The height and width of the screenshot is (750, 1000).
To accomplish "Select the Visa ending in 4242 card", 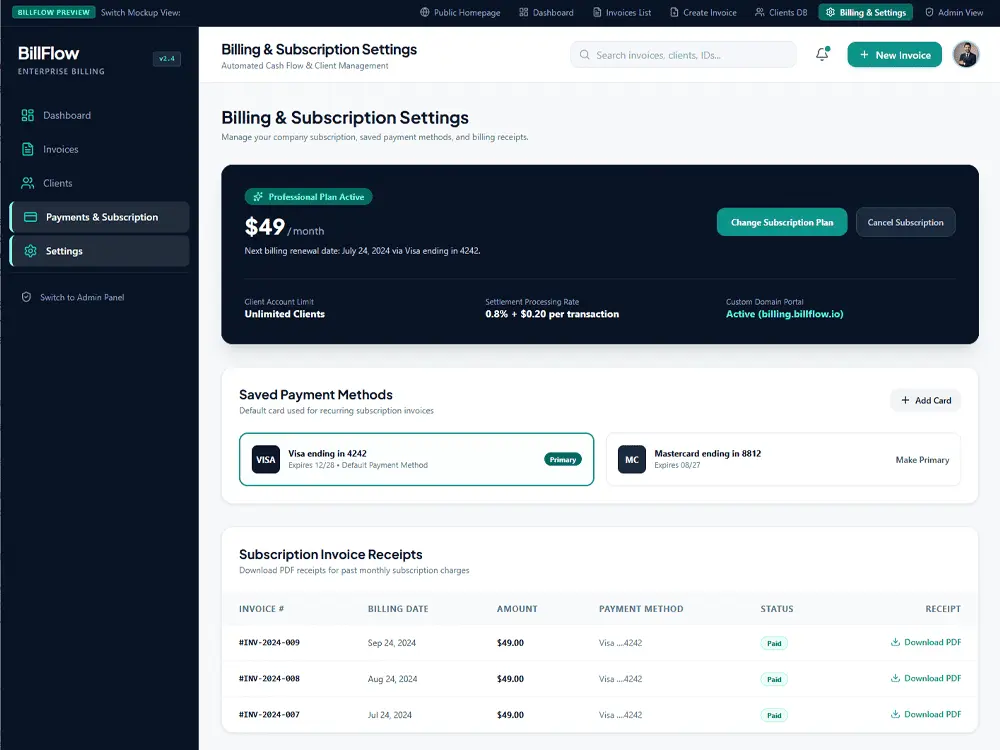I will click(416, 459).
